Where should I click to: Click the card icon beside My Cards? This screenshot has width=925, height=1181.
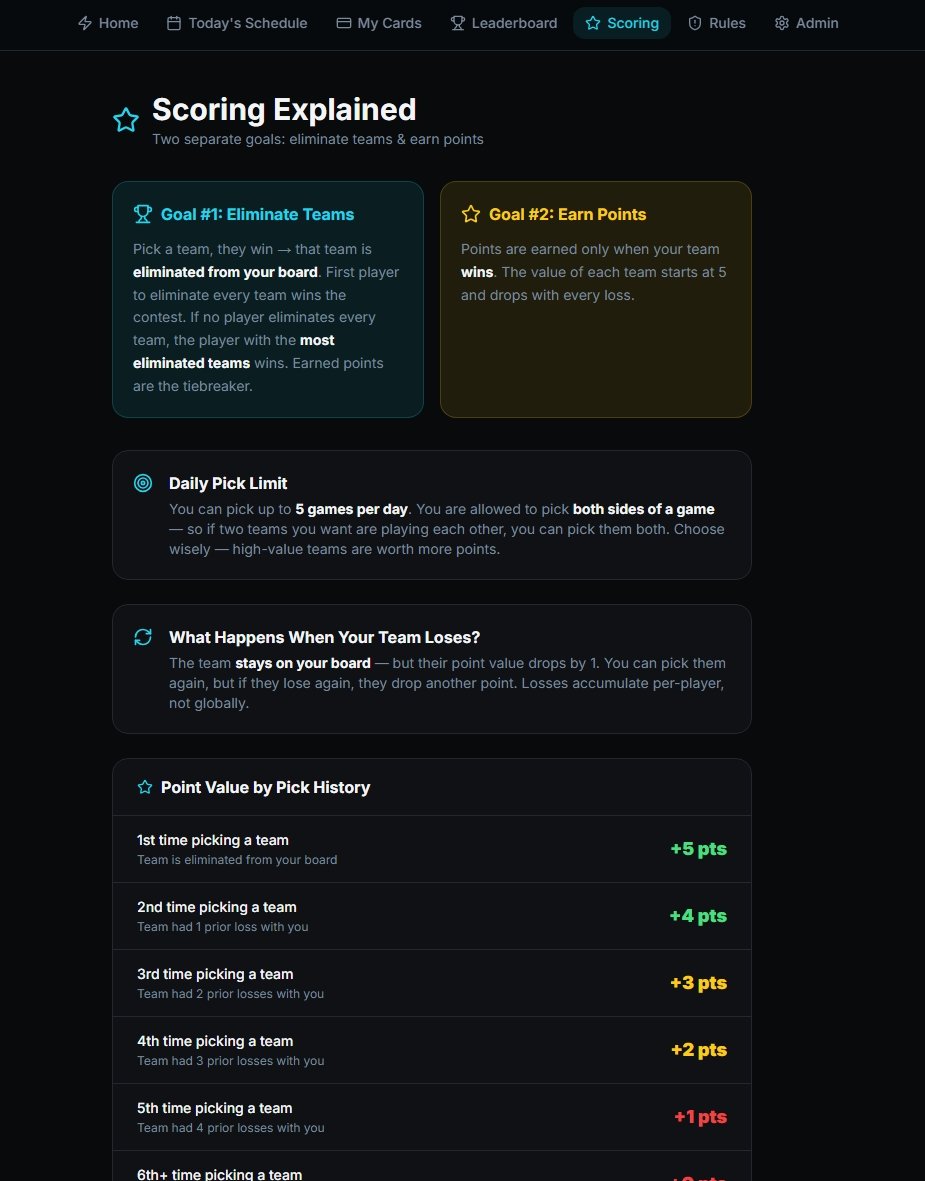point(343,23)
